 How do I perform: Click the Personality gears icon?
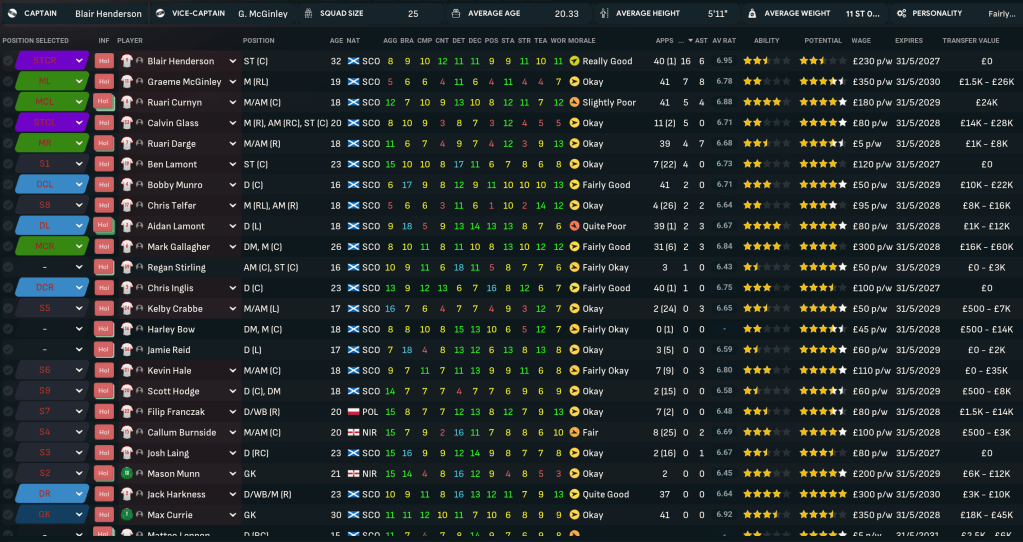pos(874,14)
